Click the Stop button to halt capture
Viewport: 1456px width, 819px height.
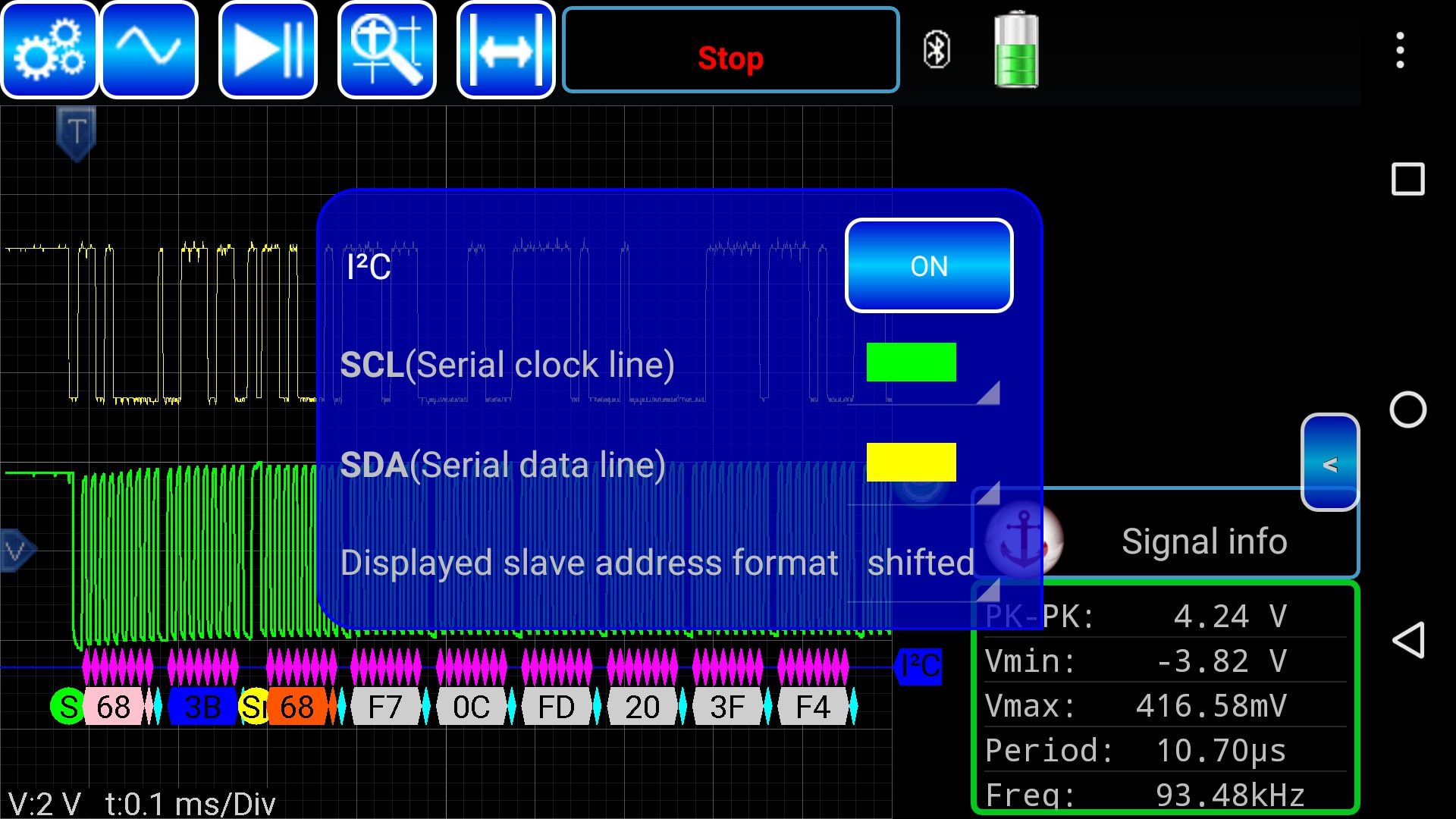coord(729,57)
